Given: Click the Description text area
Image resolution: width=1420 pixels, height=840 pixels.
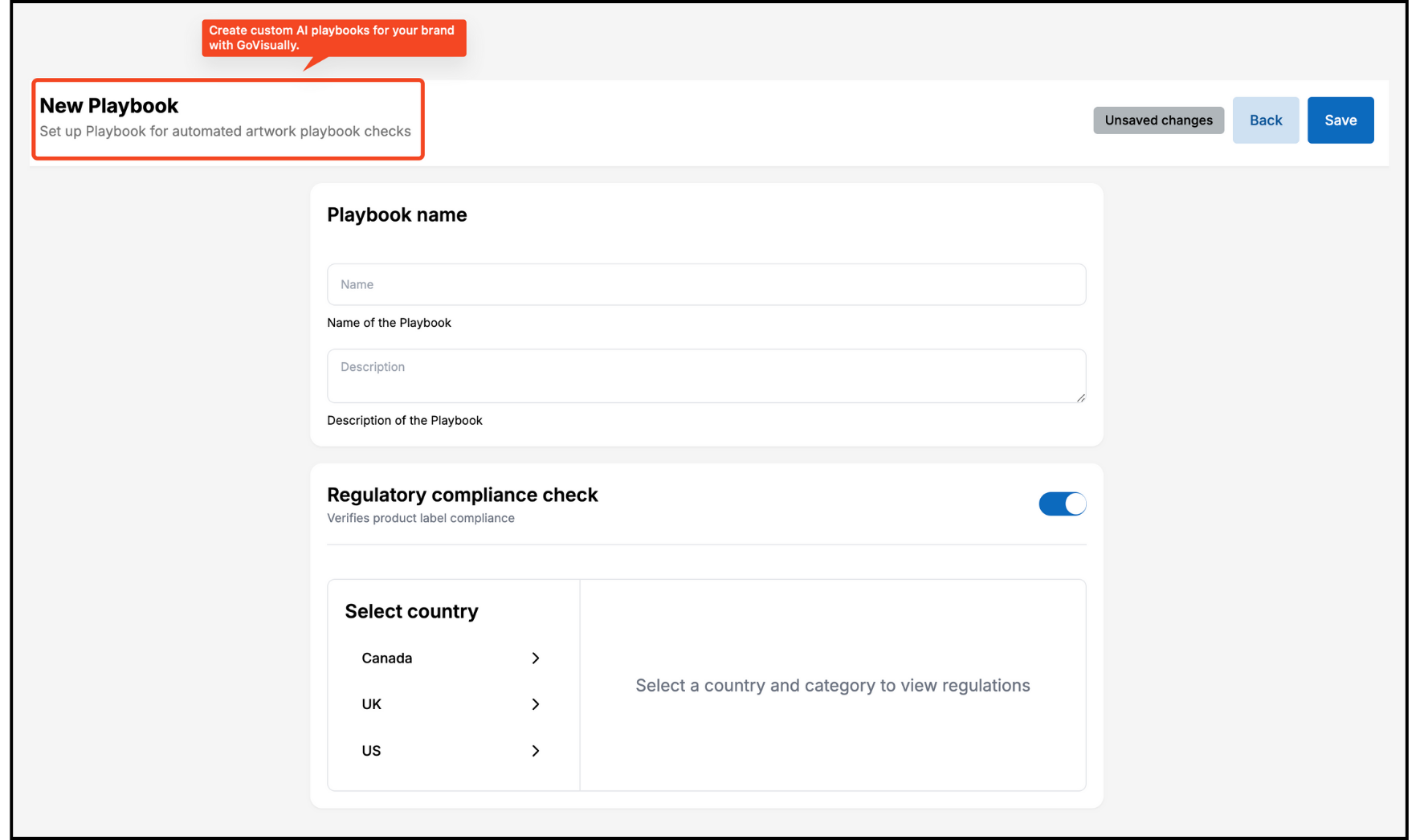Looking at the screenshot, I should pos(705,376).
